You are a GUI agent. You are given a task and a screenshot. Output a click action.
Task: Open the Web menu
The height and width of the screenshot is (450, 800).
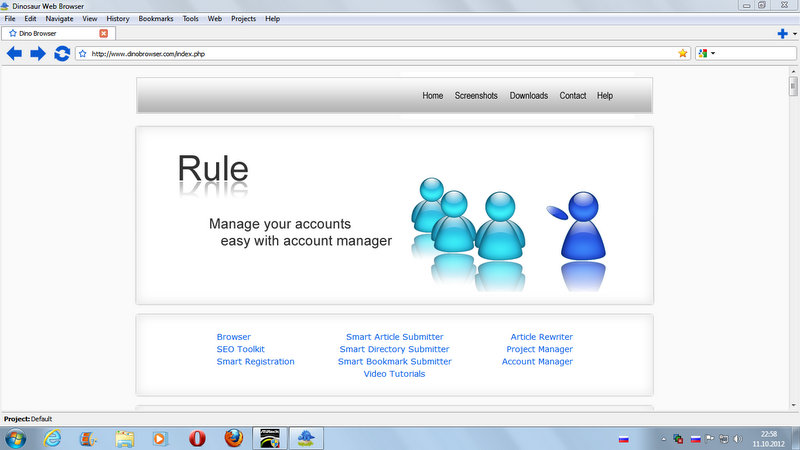(214, 18)
